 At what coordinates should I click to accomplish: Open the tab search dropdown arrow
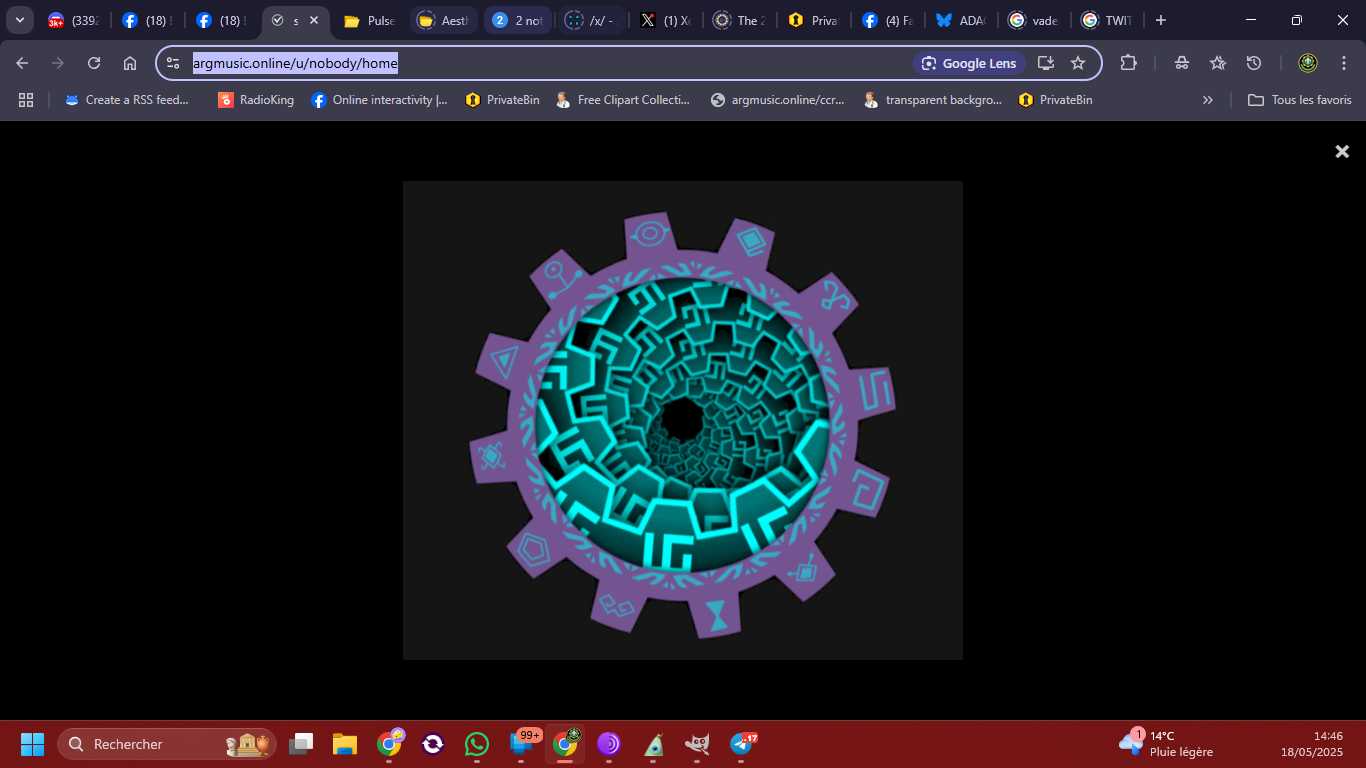(20, 20)
